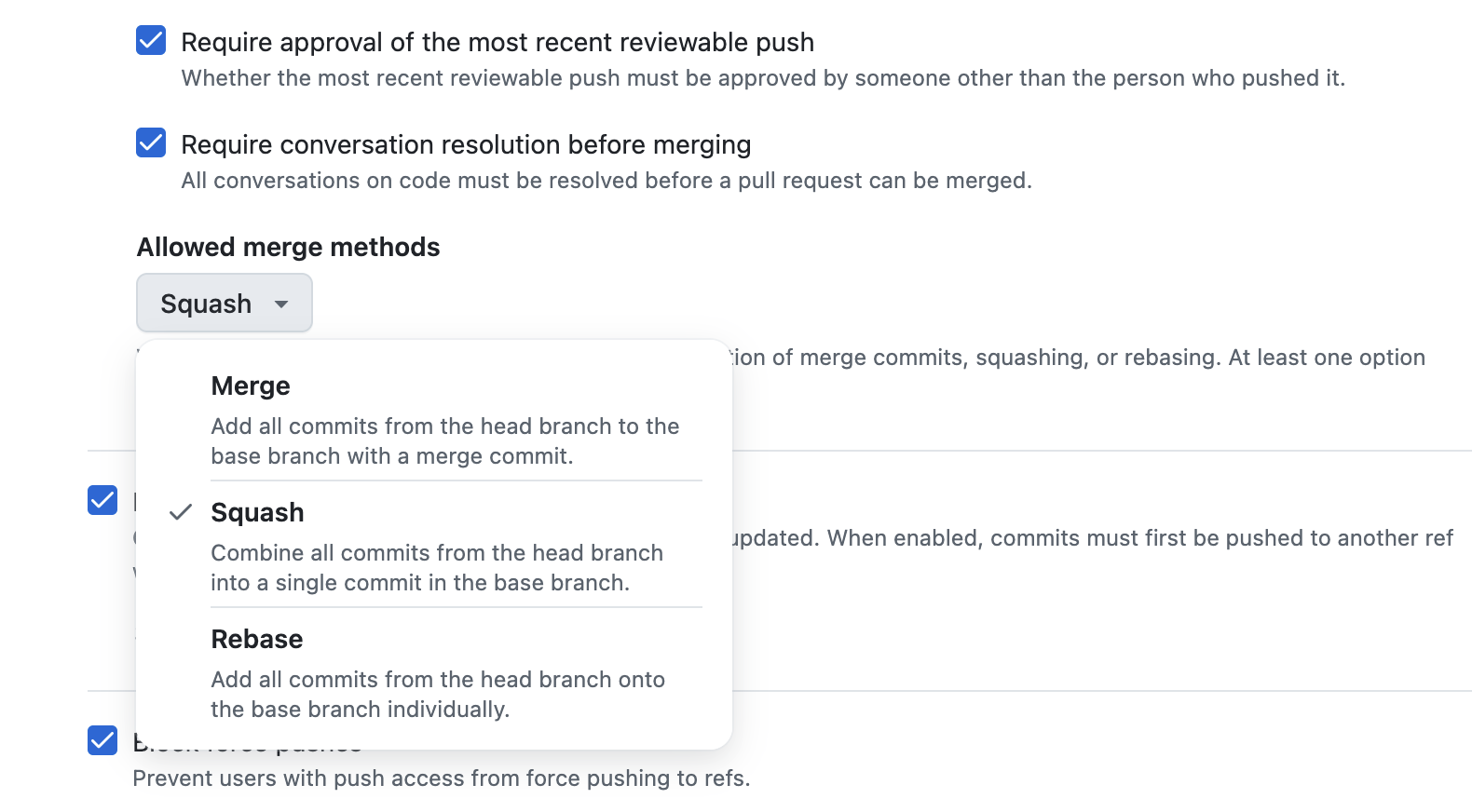The height and width of the screenshot is (812, 1472).
Task: Click the "Squash" entry in the open menu
Action: pyautogui.click(x=257, y=511)
